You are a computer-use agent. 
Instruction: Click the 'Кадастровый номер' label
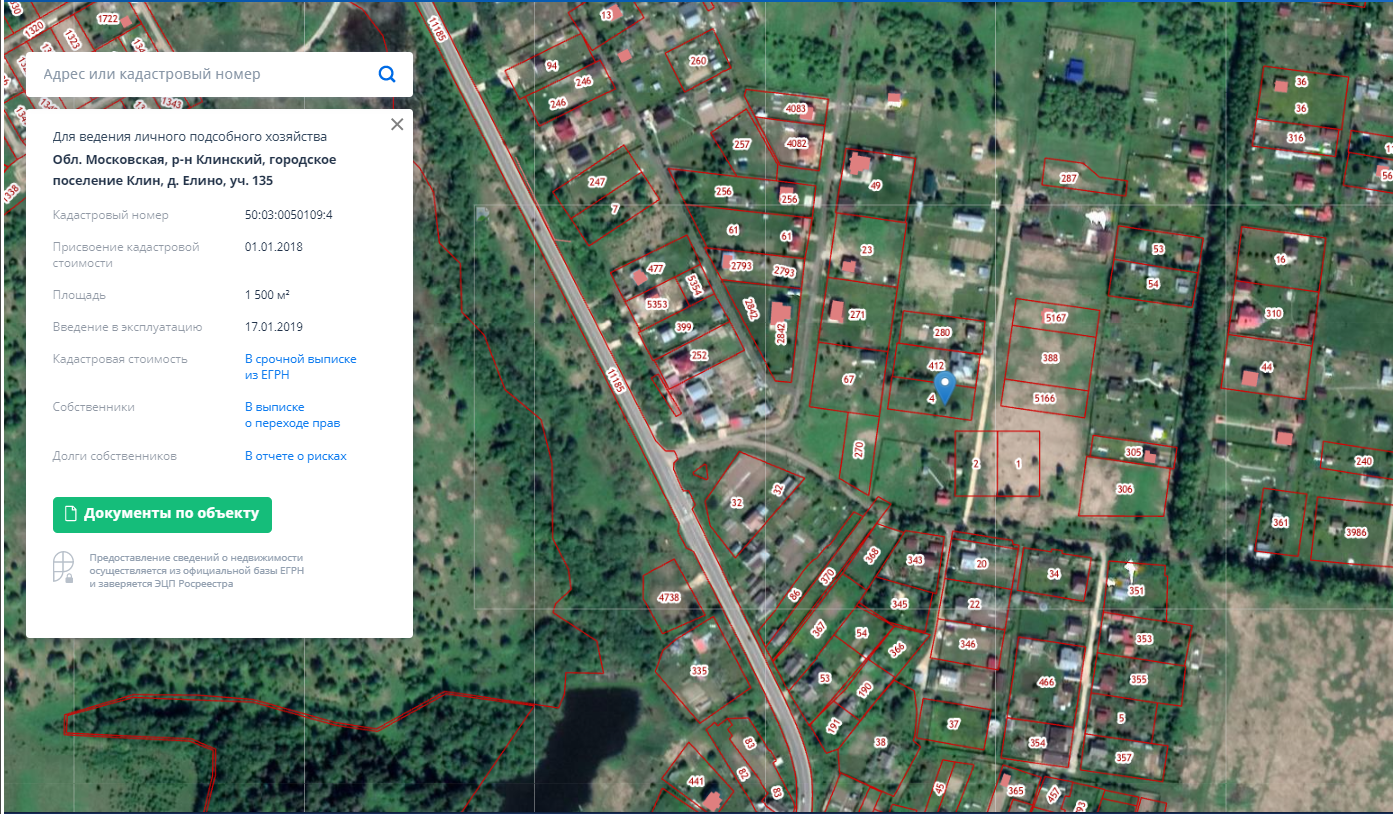[111, 215]
